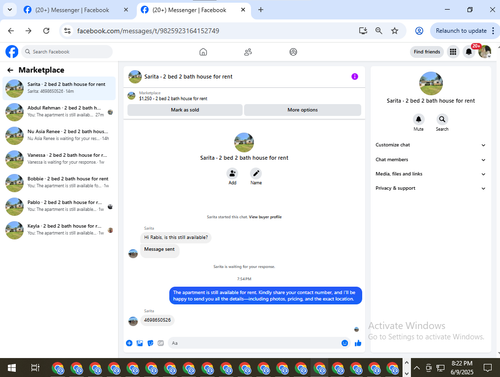Open Abdul Rehman conversation
This screenshot has width=500, height=377.
pos(59,112)
